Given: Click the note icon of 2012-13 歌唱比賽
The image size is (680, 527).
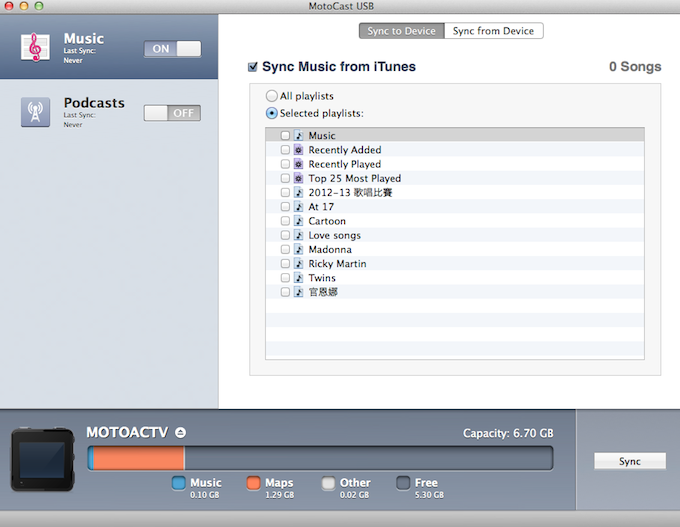Looking at the screenshot, I should (298, 192).
